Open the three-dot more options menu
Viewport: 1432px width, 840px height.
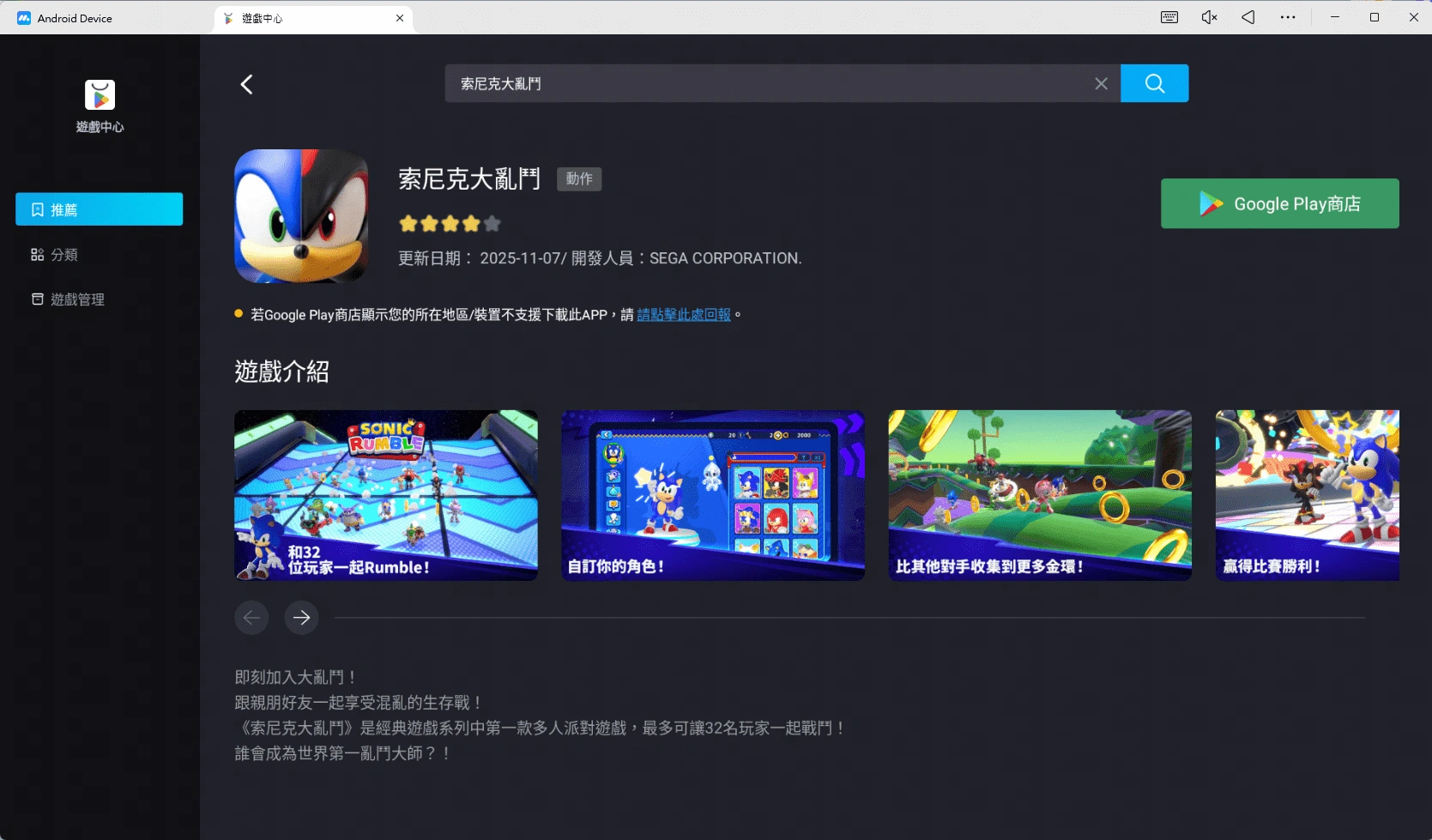pyautogui.click(x=1286, y=17)
